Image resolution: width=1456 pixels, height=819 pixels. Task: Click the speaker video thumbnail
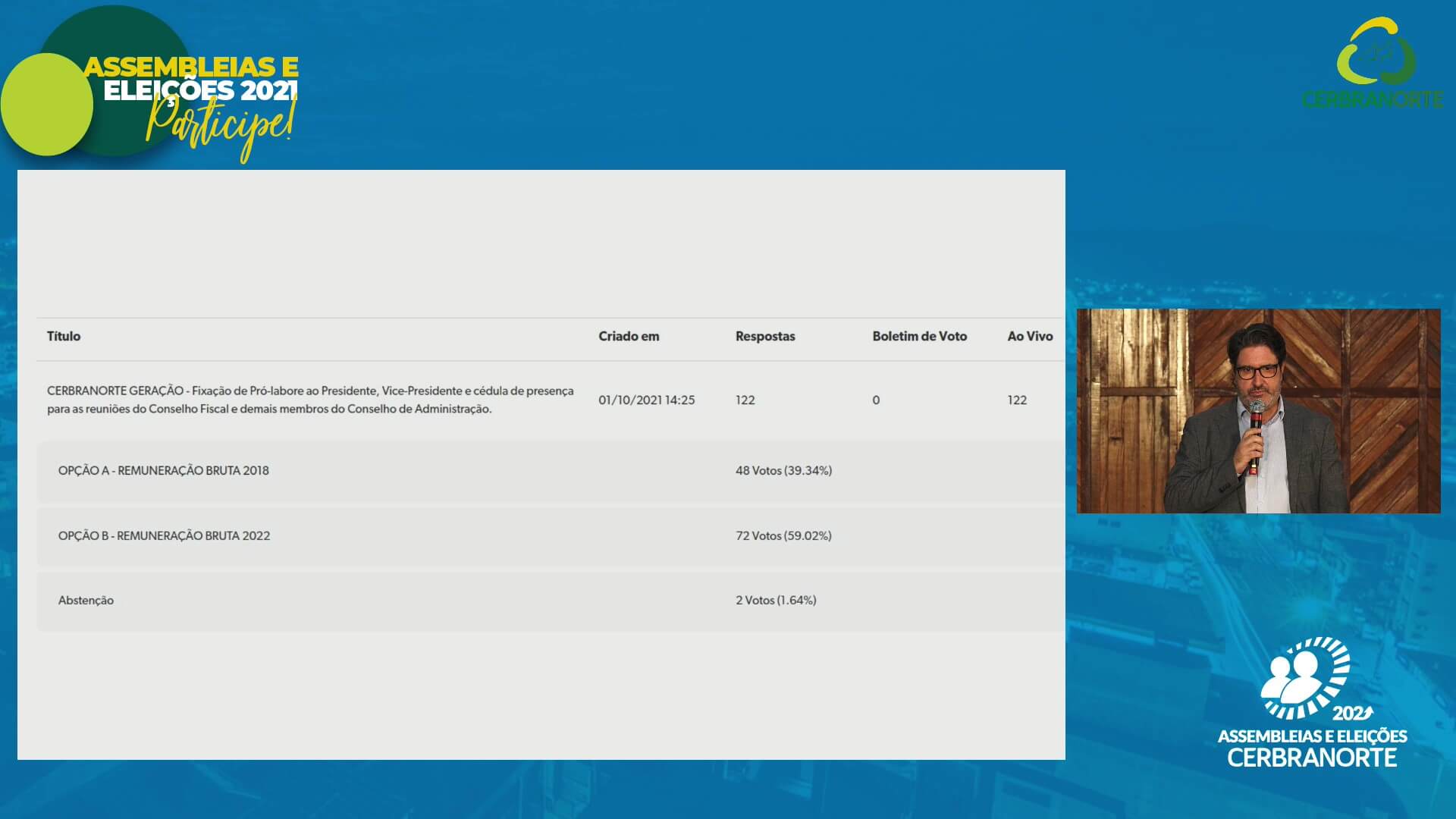point(1258,411)
